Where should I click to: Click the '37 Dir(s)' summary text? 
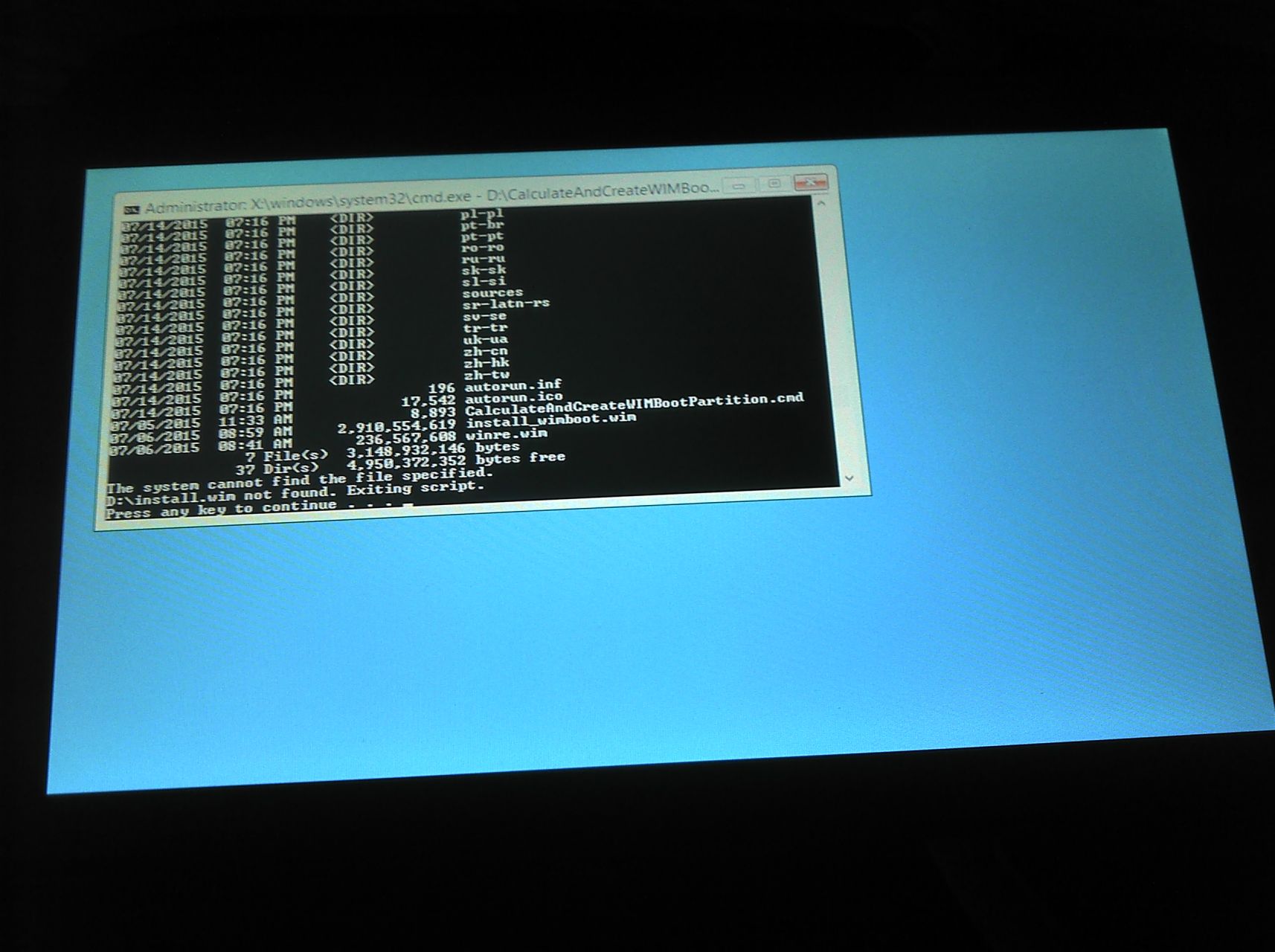click(277, 469)
